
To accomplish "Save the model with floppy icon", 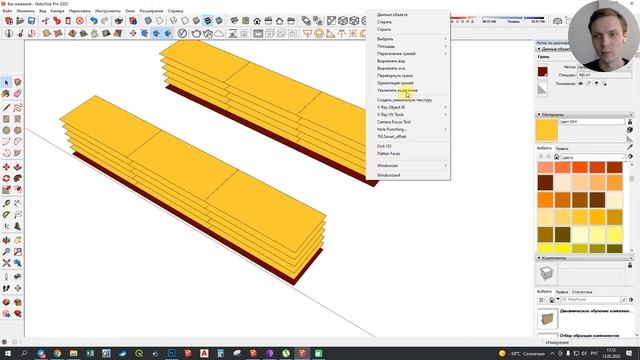I will 31,20.
